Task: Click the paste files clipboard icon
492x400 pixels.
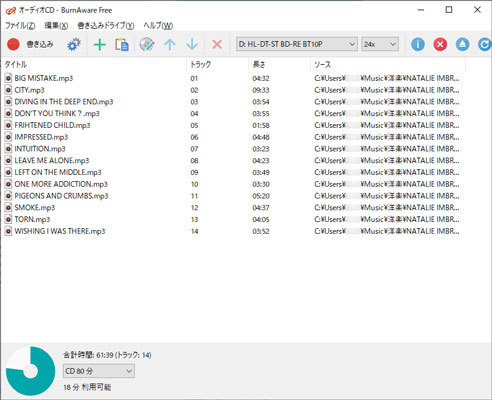Action: 122,44
